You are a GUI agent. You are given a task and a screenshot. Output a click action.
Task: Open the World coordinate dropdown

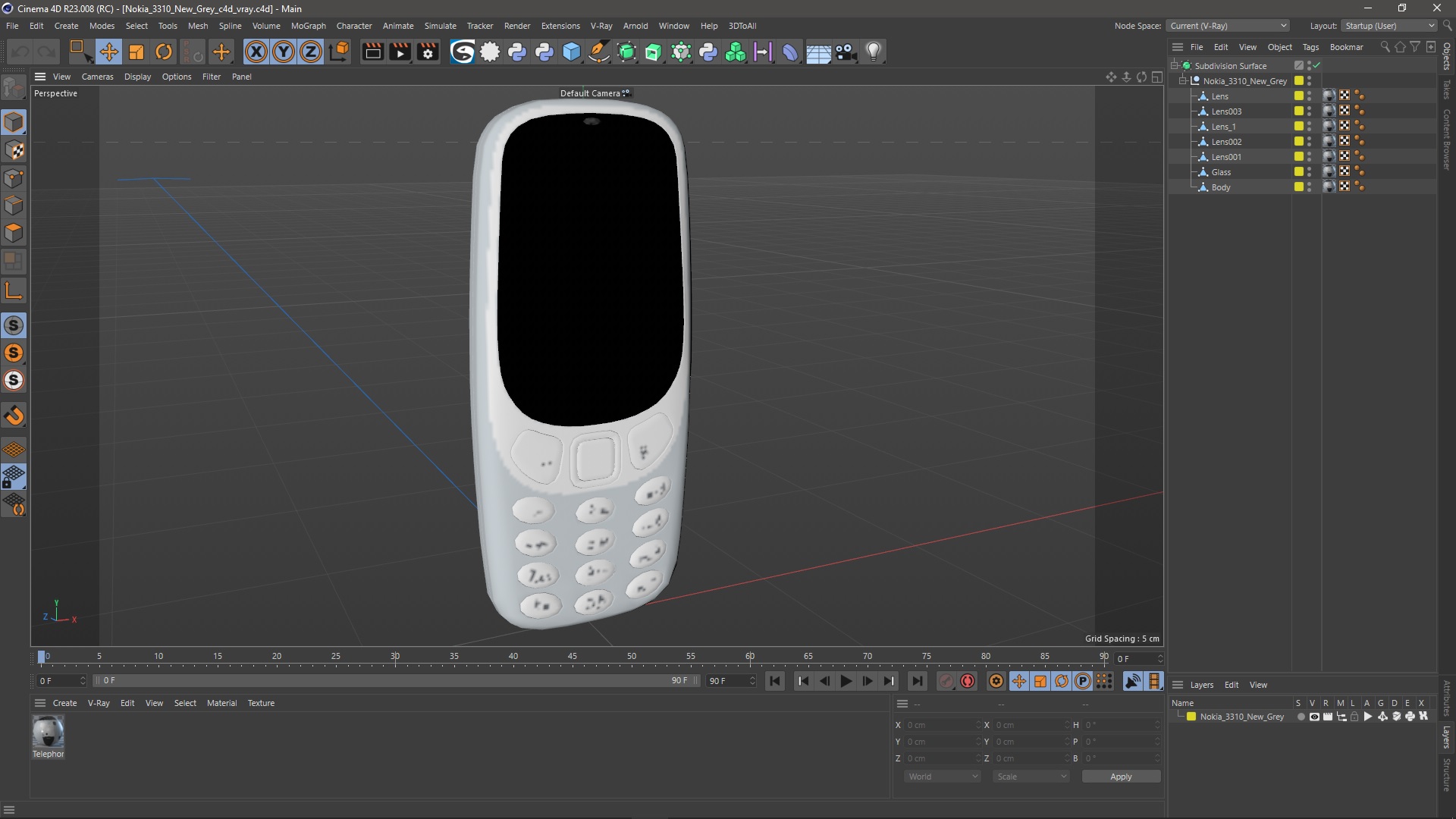[x=943, y=777]
